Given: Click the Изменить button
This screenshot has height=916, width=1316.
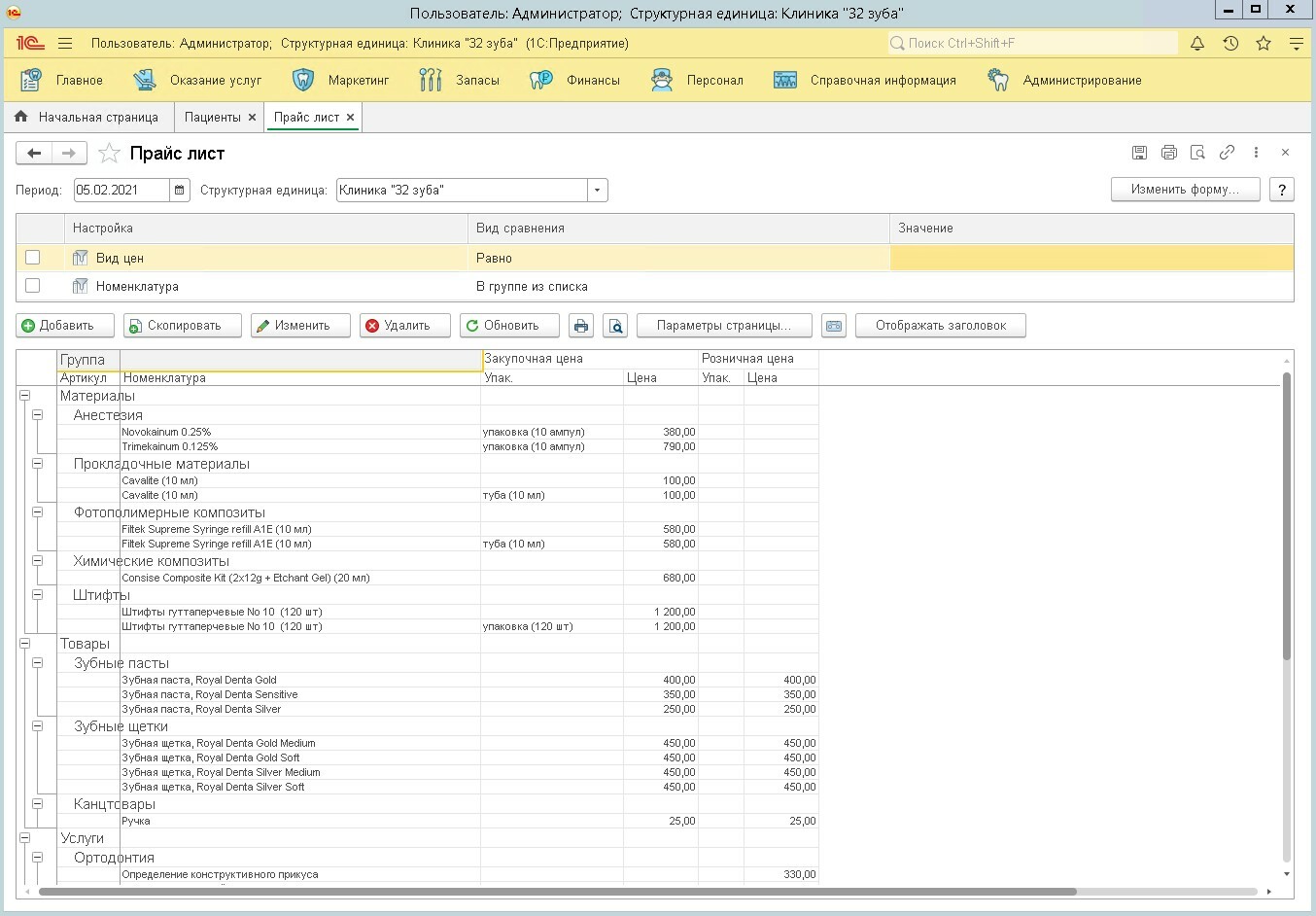Looking at the screenshot, I should point(300,326).
